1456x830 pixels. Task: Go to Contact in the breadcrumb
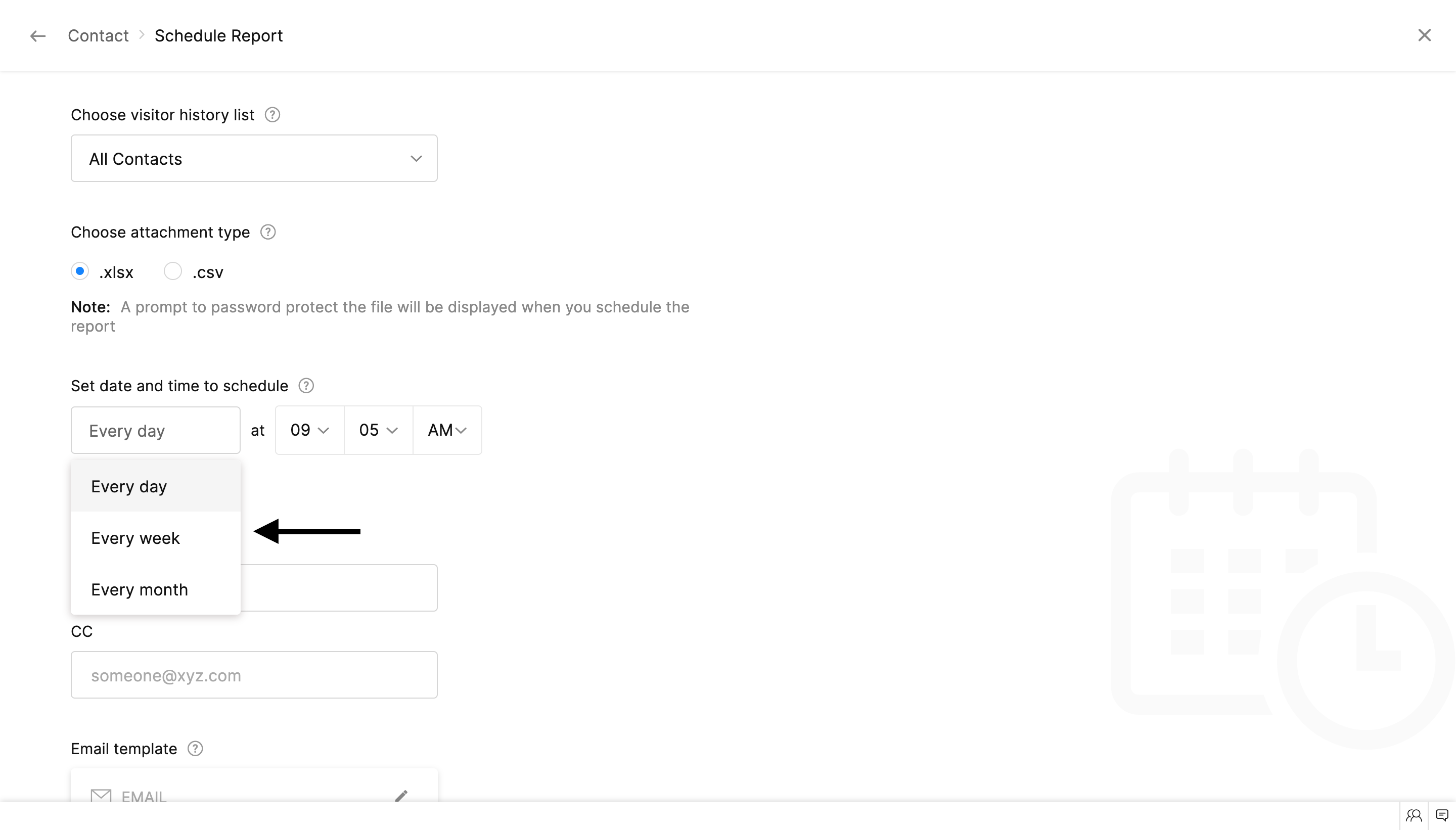[98, 36]
